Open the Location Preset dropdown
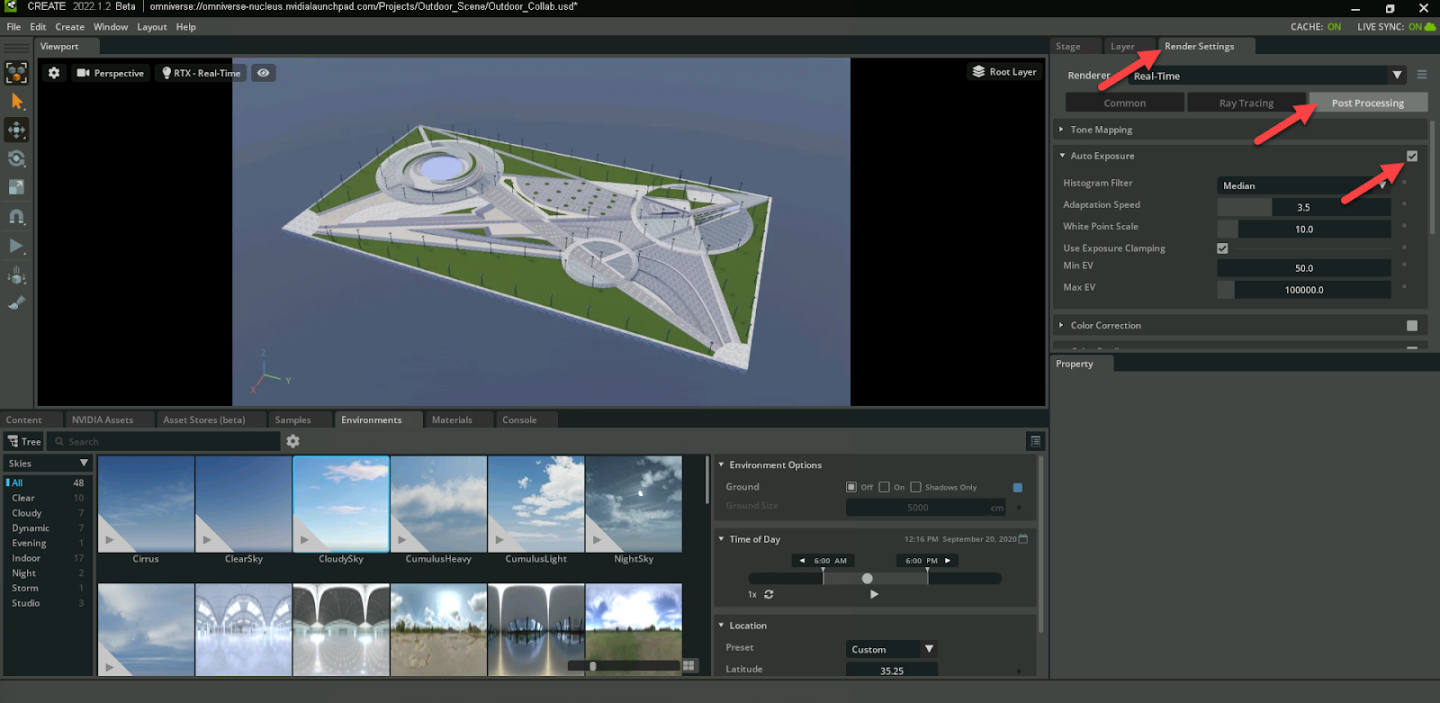This screenshot has height=703, width=1440. (891, 649)
